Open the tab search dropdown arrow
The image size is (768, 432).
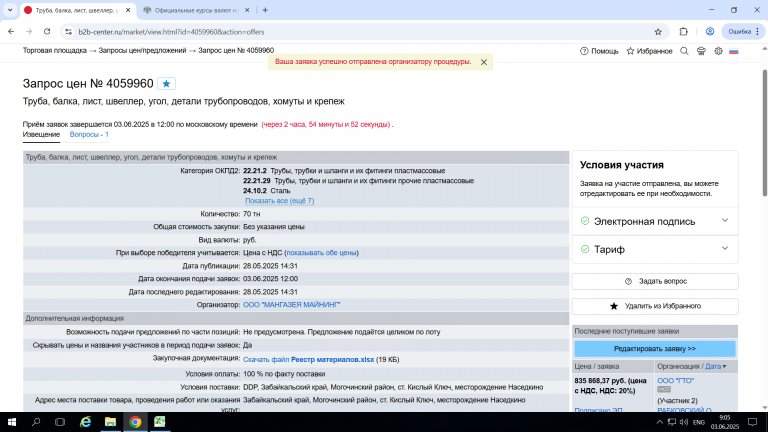point(10,10)
